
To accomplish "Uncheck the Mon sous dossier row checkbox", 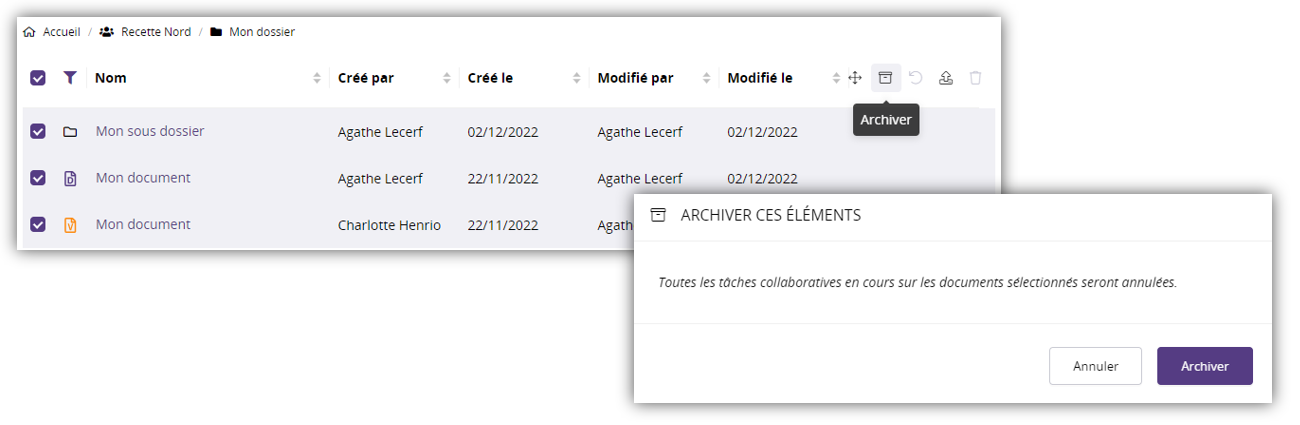I will pos(38,131).
